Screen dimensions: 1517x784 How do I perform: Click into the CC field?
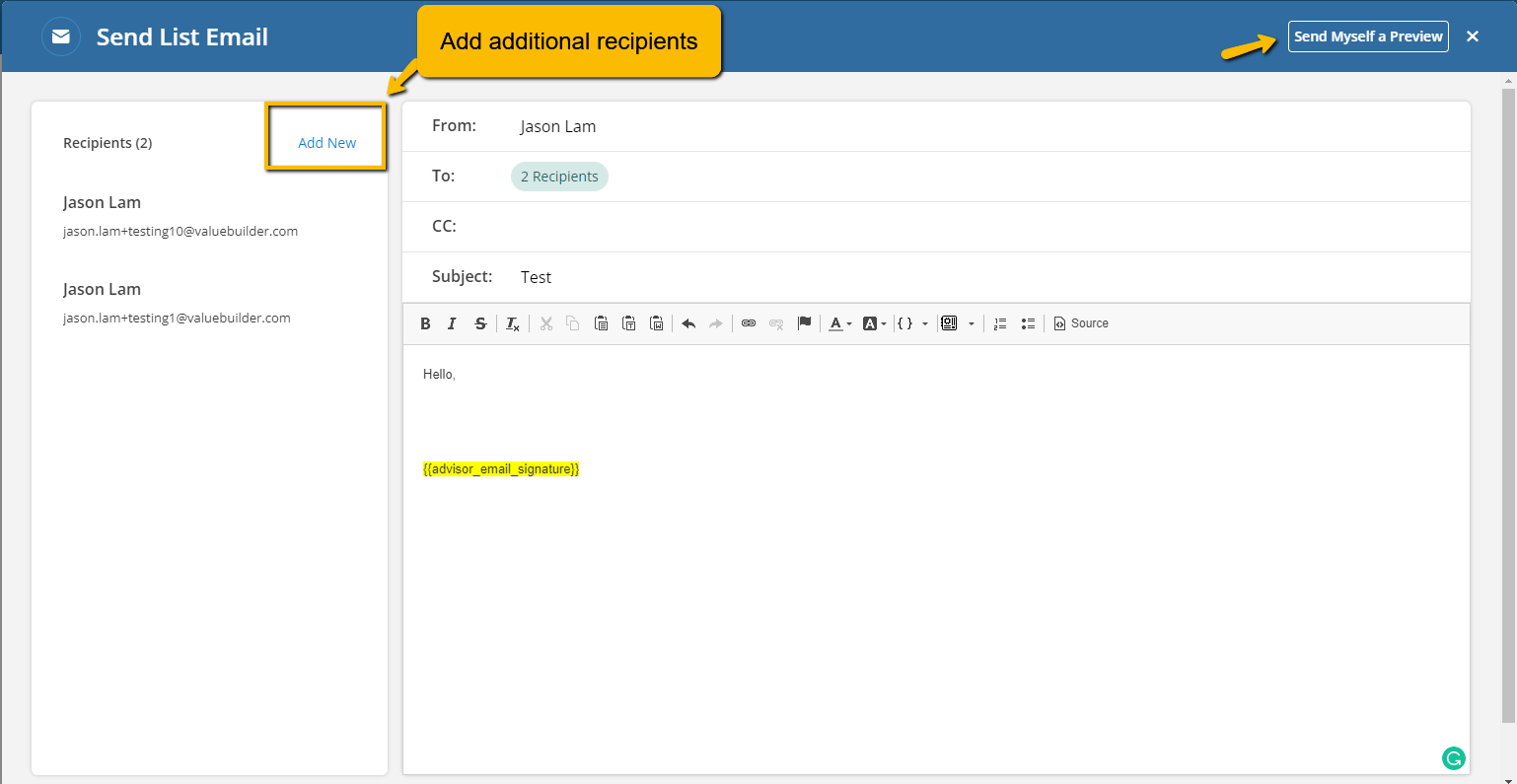click(x=936, y=227)
